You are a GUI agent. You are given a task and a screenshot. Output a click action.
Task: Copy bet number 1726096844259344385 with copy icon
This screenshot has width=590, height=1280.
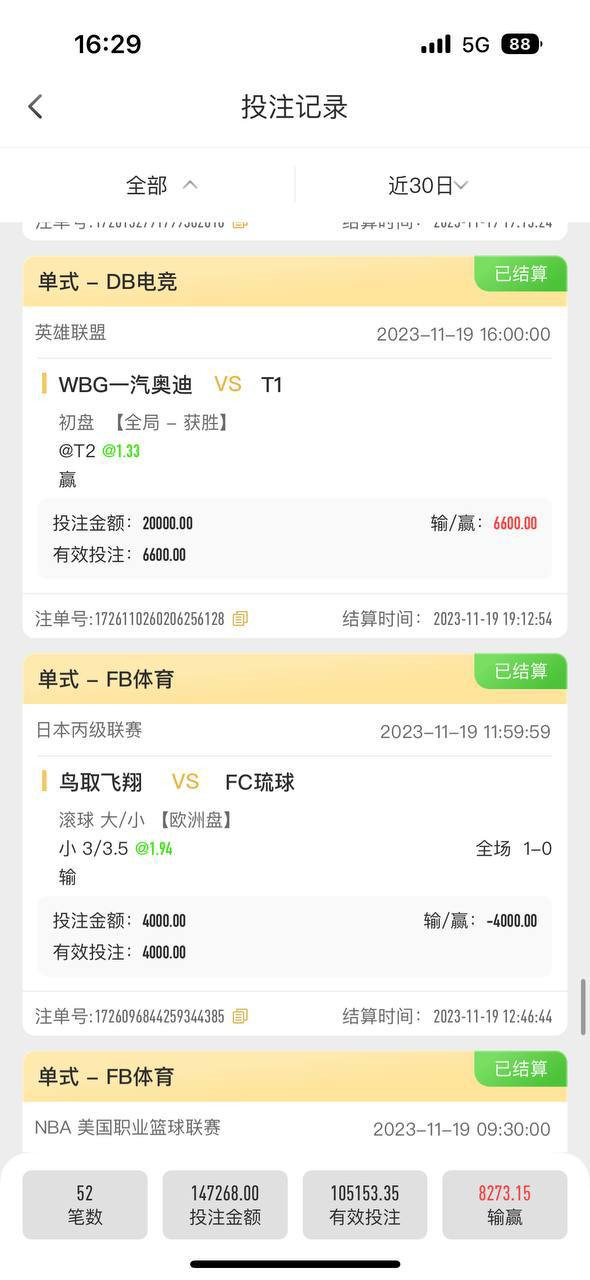point(240,1016)
